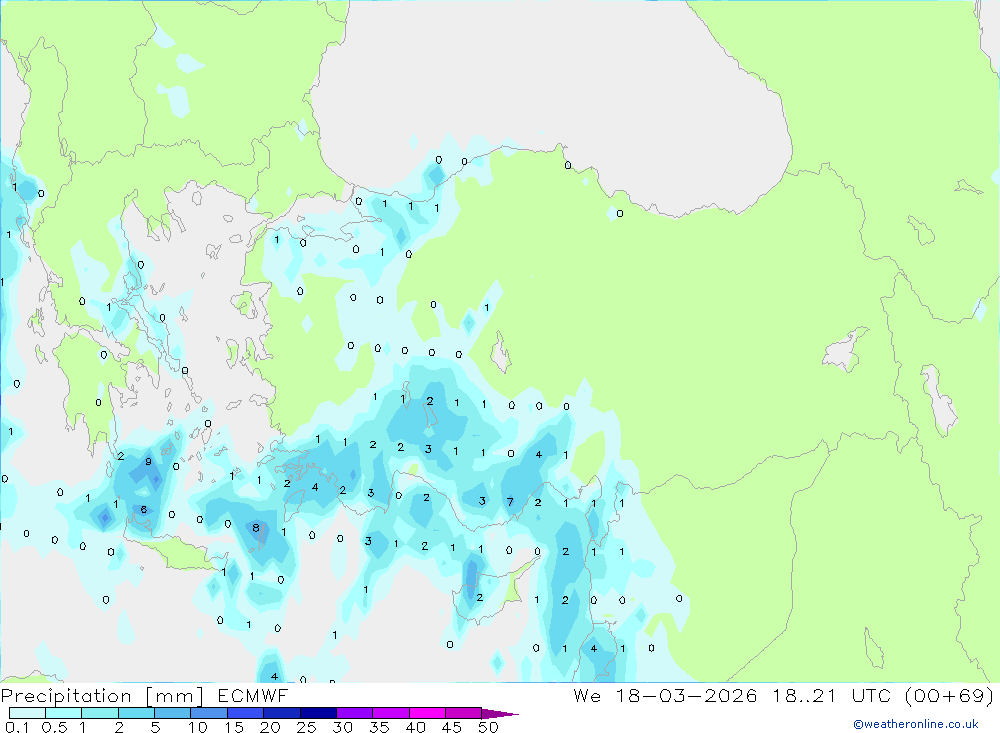Click the violet swatch between 30 and 35
Image resolution: width=1000 pixels, height=733 pixels.
point(354,713)
